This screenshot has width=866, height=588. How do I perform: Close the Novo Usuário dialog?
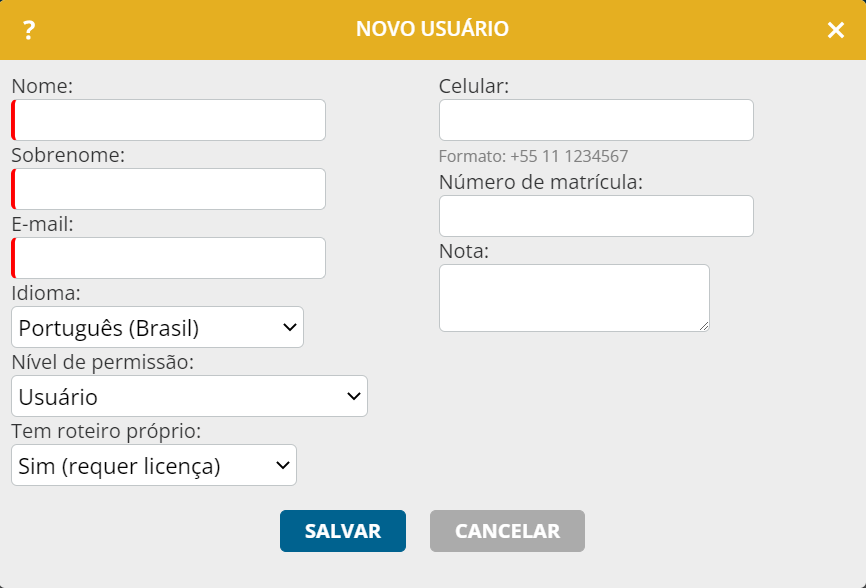tap(836, 30)
